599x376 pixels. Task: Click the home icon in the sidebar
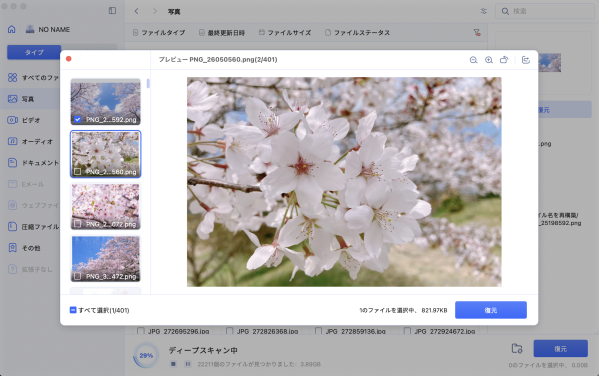[11, 29]
